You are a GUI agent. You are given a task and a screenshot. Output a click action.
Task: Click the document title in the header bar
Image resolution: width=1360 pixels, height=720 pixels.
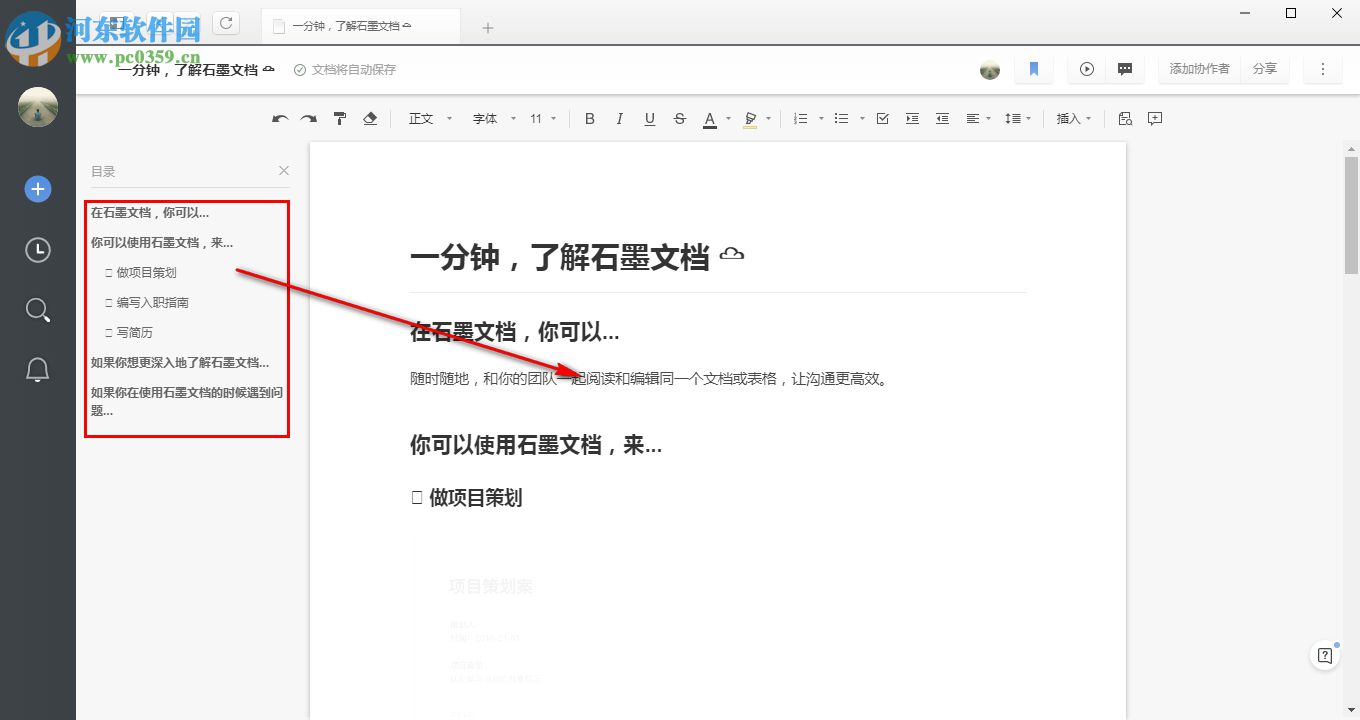coord(196,70)
